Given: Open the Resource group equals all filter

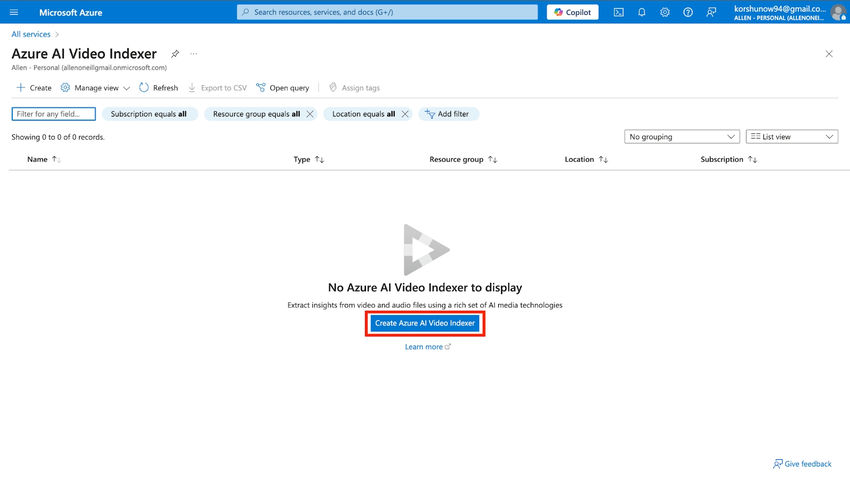Looking at the screenshot, I should (256, 114).
